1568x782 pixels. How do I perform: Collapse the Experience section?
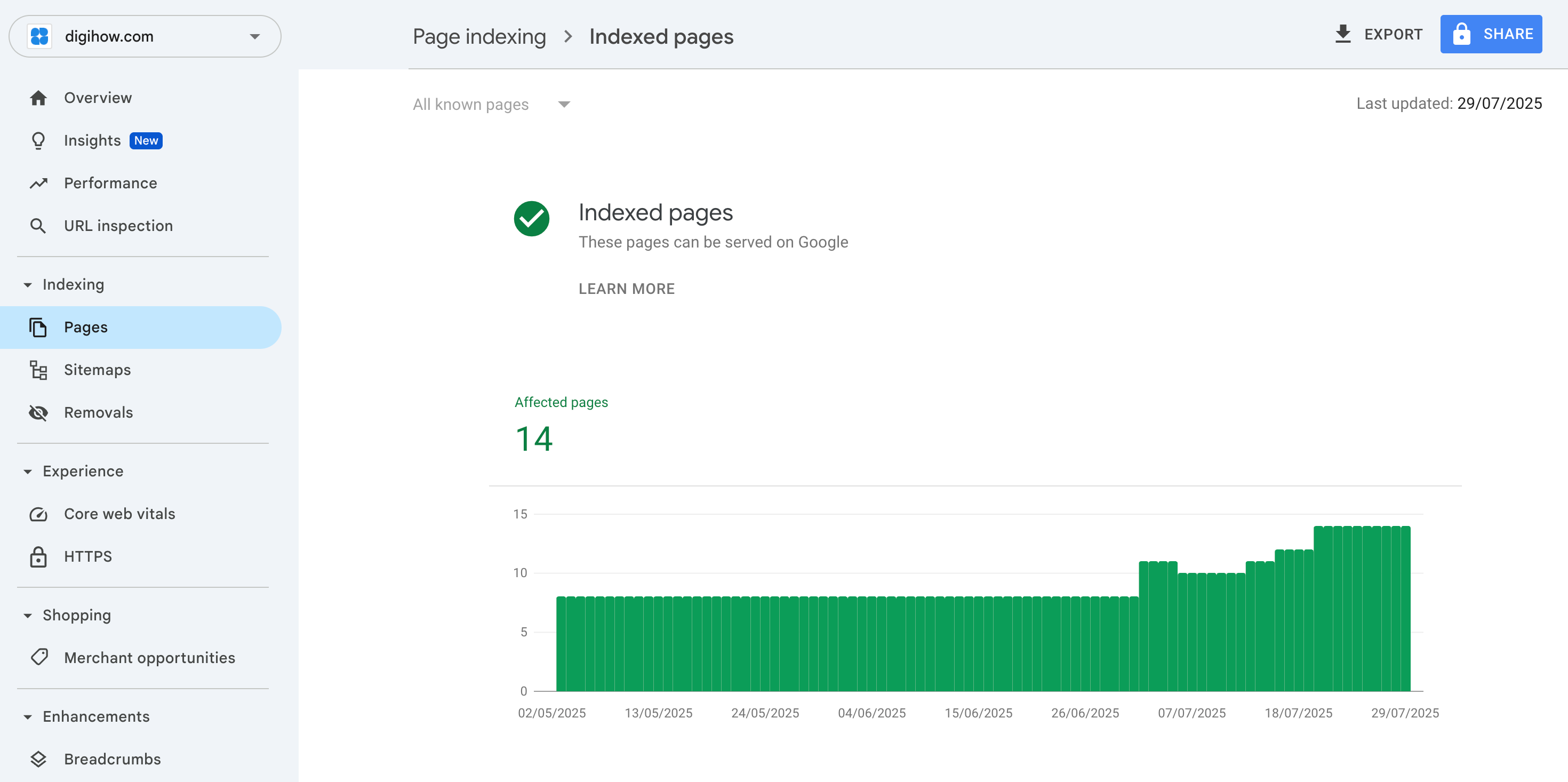click(27, 472)
